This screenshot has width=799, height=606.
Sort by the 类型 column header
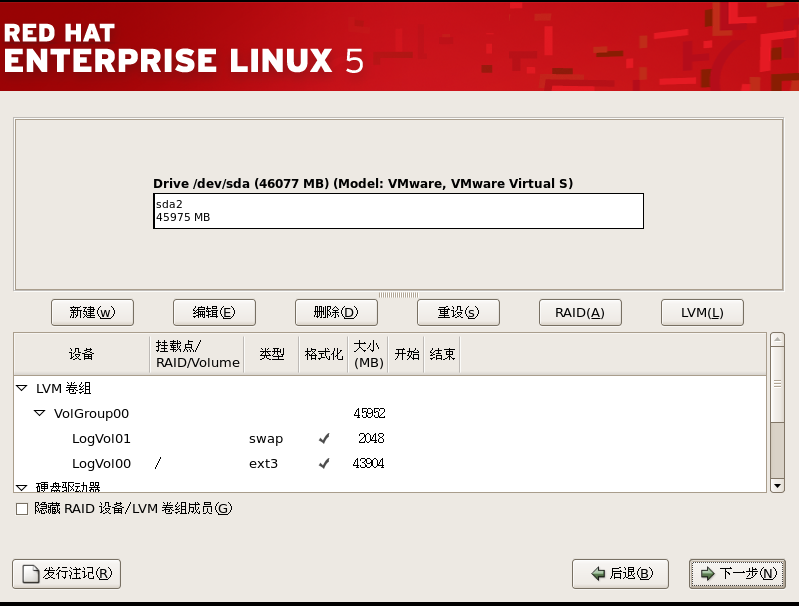(272, 354)
